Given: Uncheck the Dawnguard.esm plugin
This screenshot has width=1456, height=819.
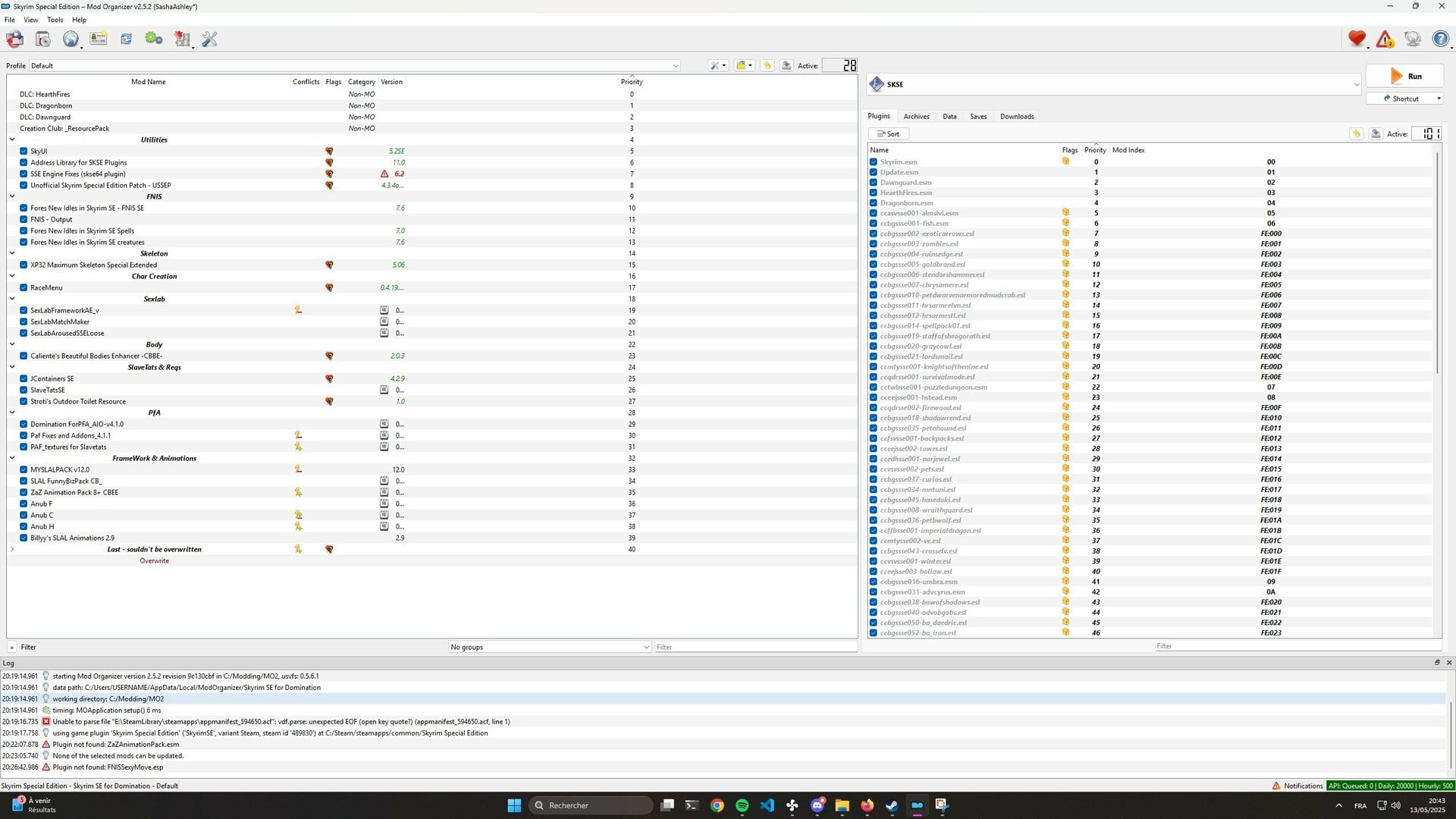Looking at the screenshot, I should (874, 182).
